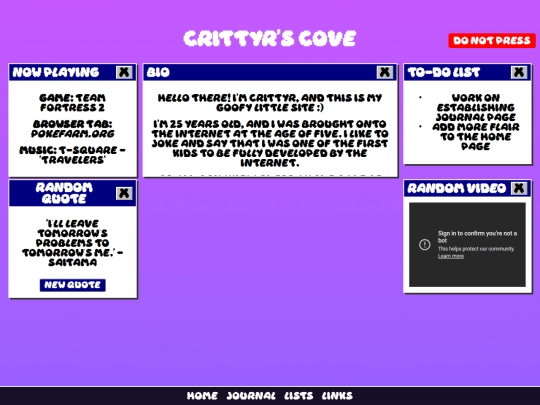
Task: Select the Now Playing title bar
Action: (73, 72)
